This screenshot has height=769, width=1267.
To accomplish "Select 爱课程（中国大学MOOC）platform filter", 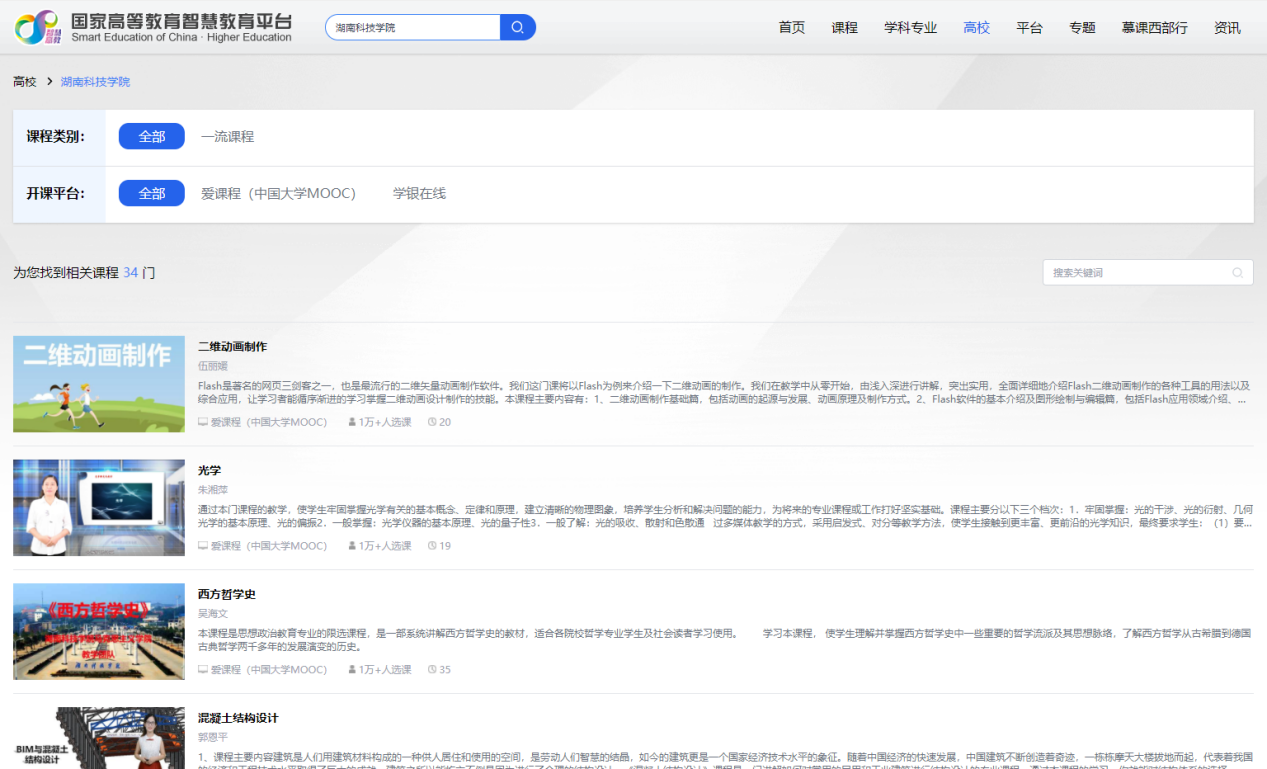I will click(x=278, y=193).
